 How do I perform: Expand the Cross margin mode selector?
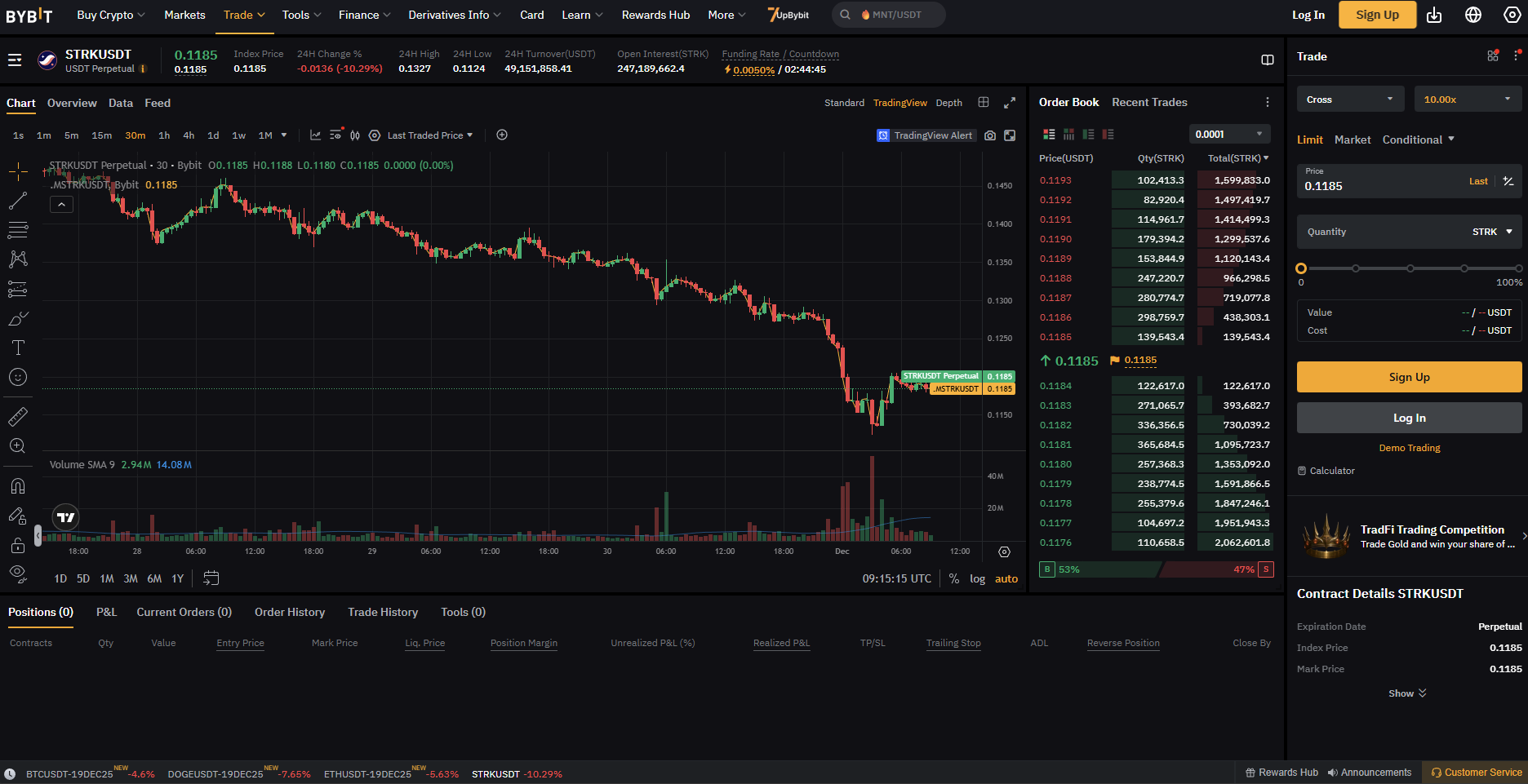point(1349,98)
